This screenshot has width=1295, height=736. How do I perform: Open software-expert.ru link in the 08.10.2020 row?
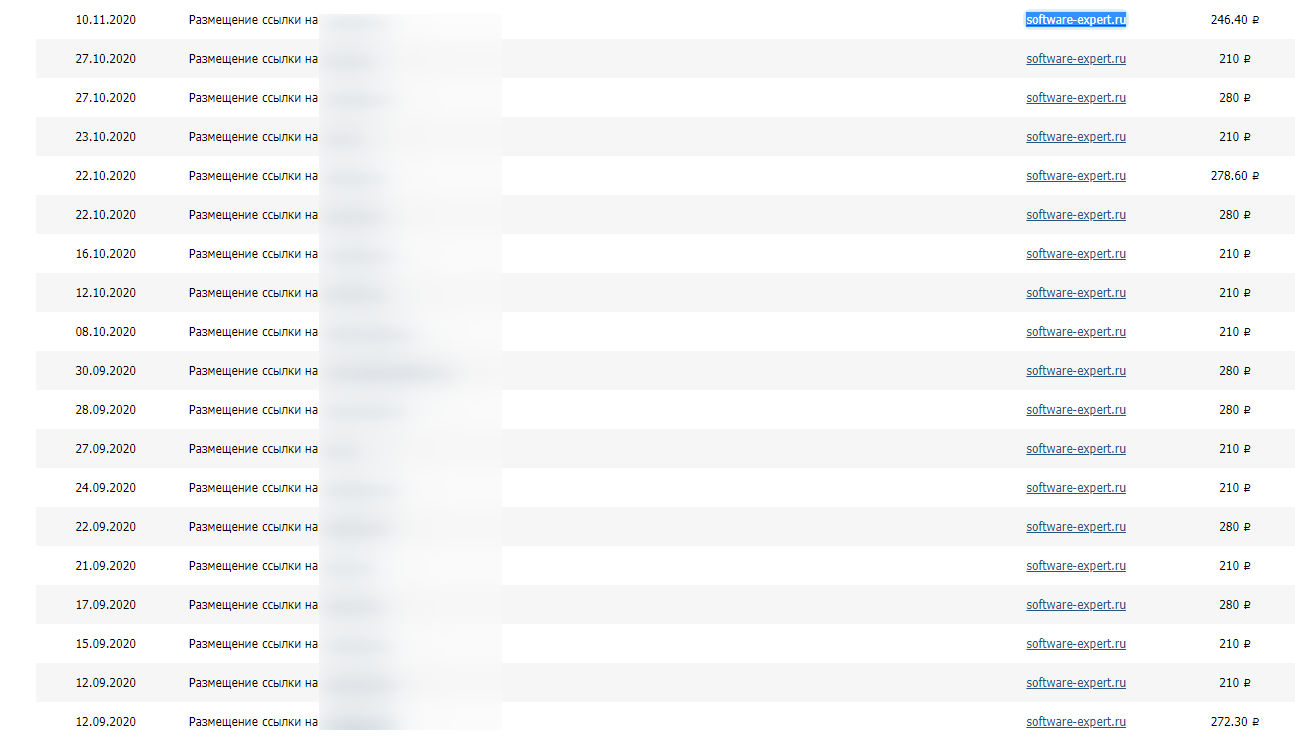(1076, 332)
